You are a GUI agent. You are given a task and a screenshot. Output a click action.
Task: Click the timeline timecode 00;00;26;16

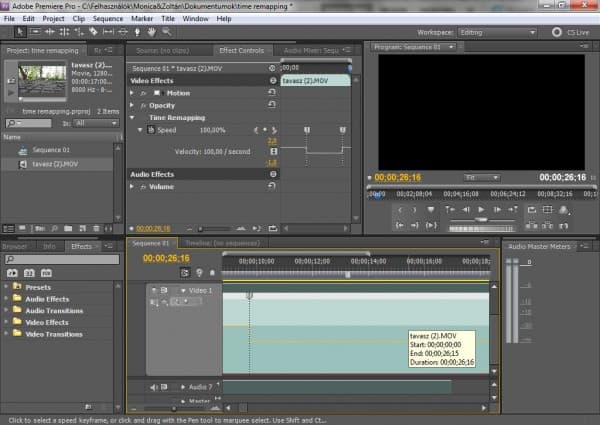[x=167, y=258]
